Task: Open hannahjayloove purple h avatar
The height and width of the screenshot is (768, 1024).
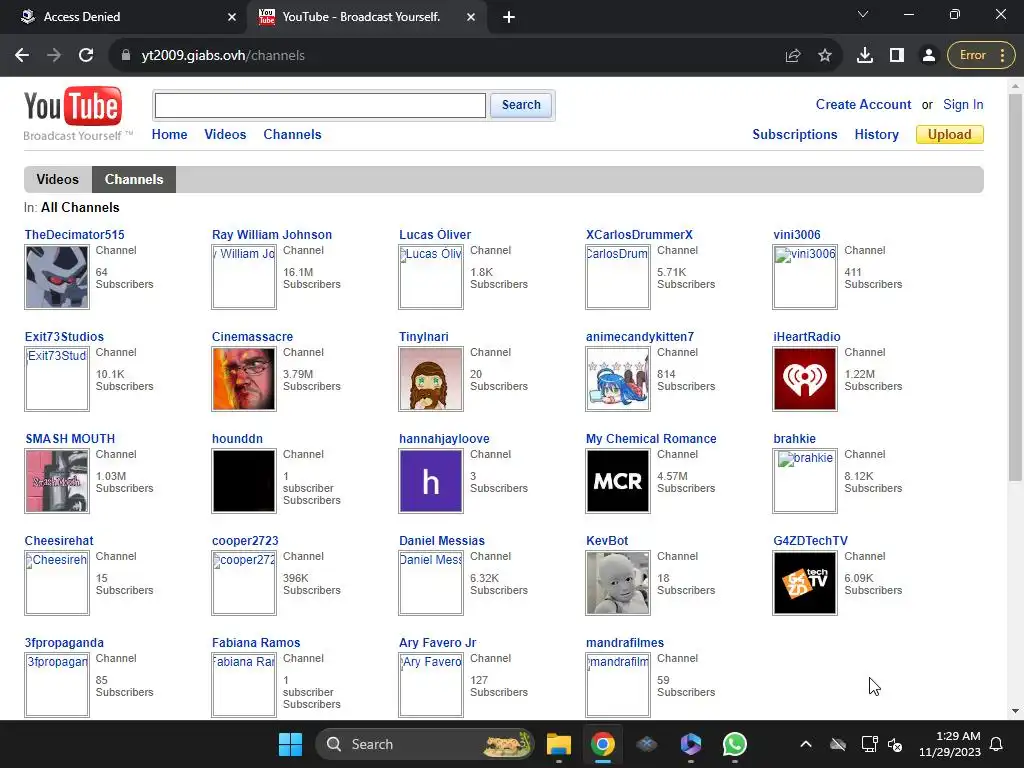Action: pos(431,481)
